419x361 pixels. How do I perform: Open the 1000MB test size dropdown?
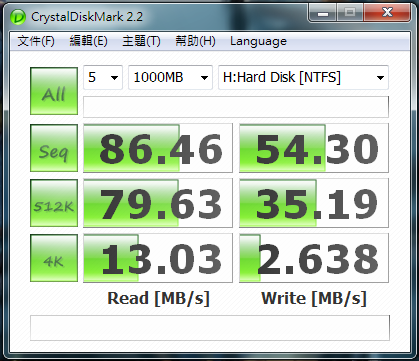pyautogui.click(x=170, y=78)
